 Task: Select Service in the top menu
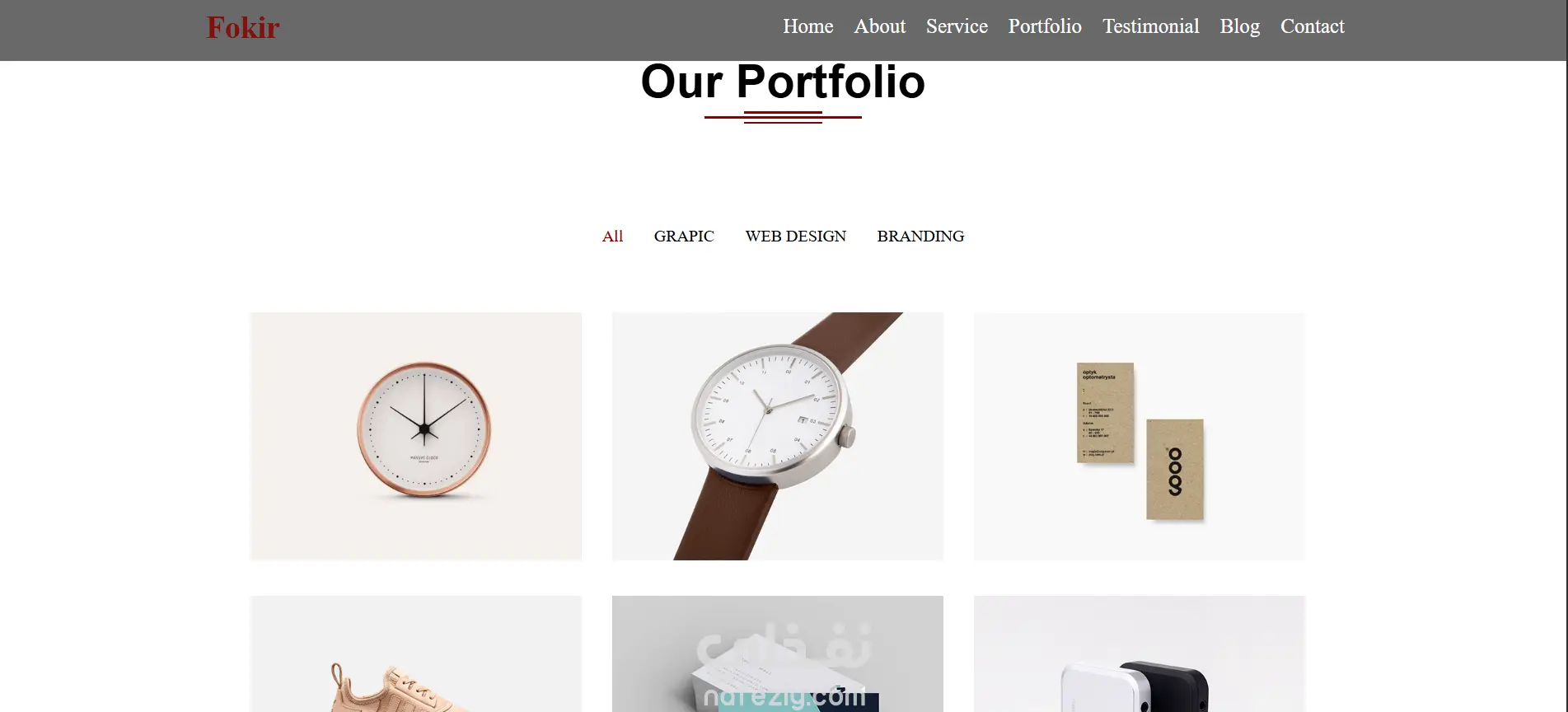pos(957,26)
